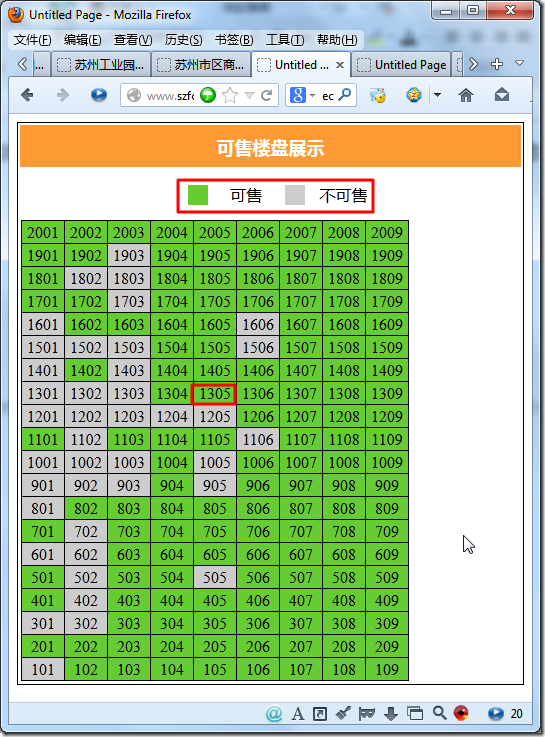Select unit 302 gray cell
The image size is (545, 737).
[x=86, y=623]
